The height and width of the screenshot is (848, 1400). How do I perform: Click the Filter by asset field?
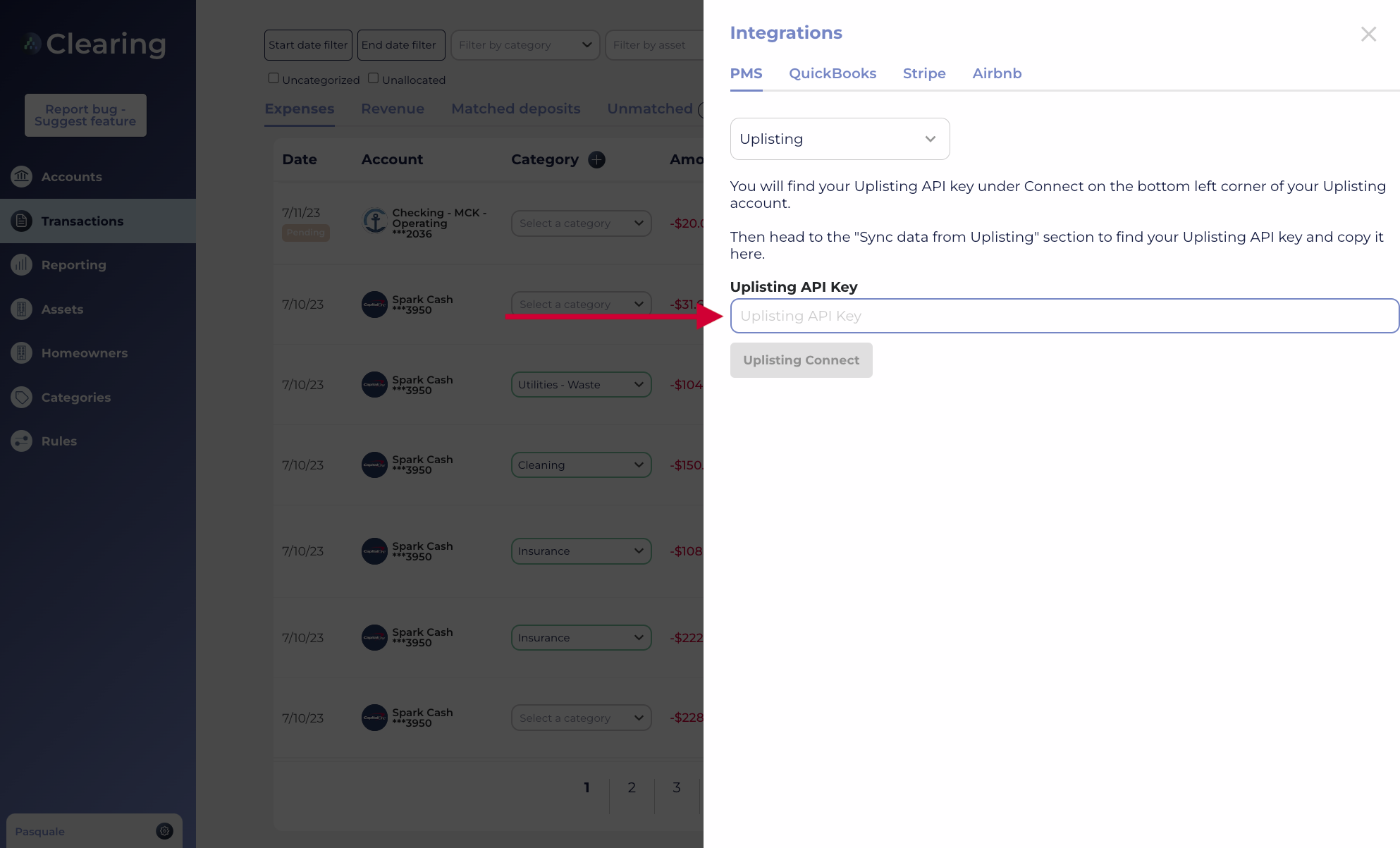[654, 45]
